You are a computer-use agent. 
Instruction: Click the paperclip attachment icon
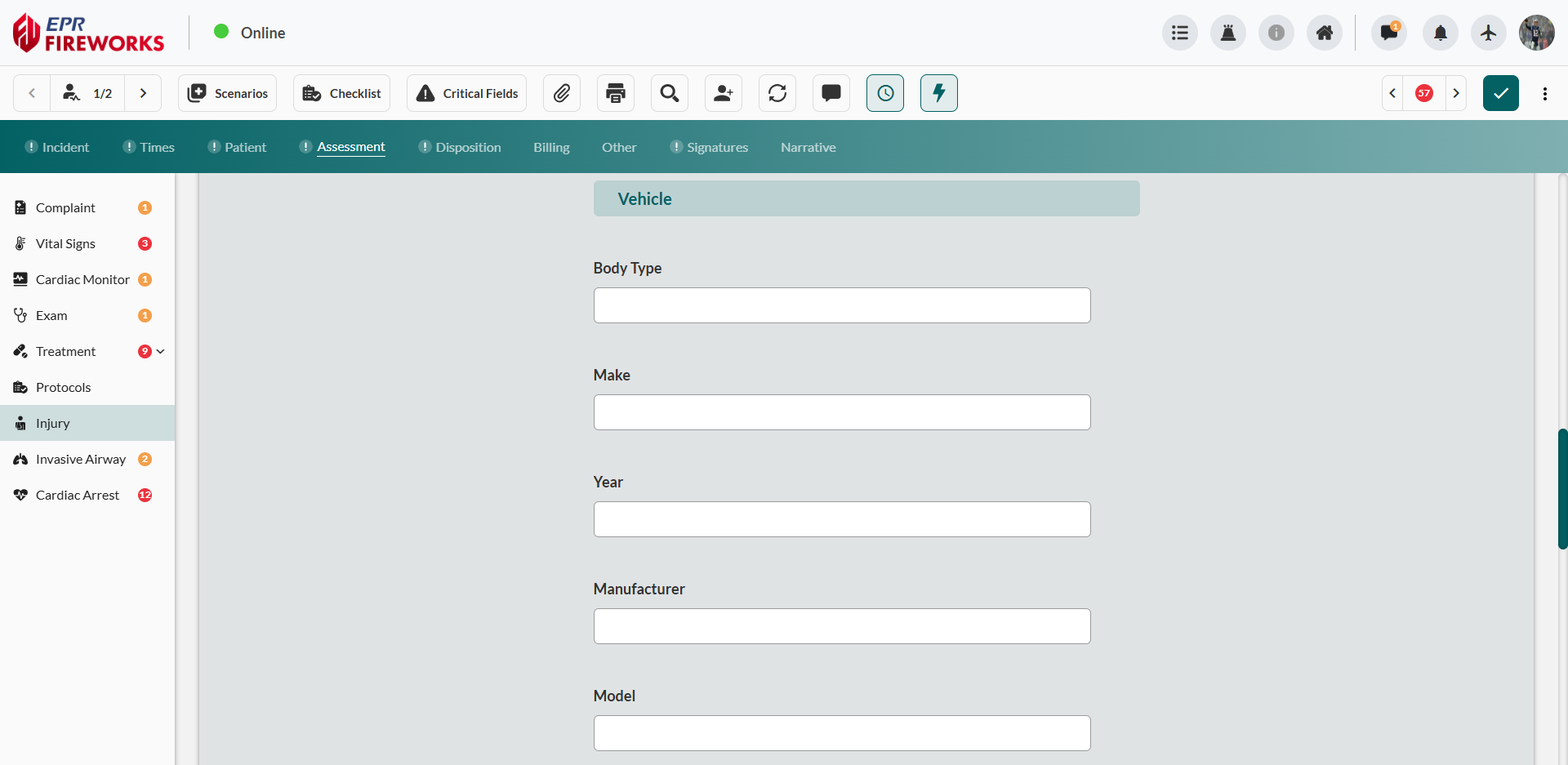561,93
